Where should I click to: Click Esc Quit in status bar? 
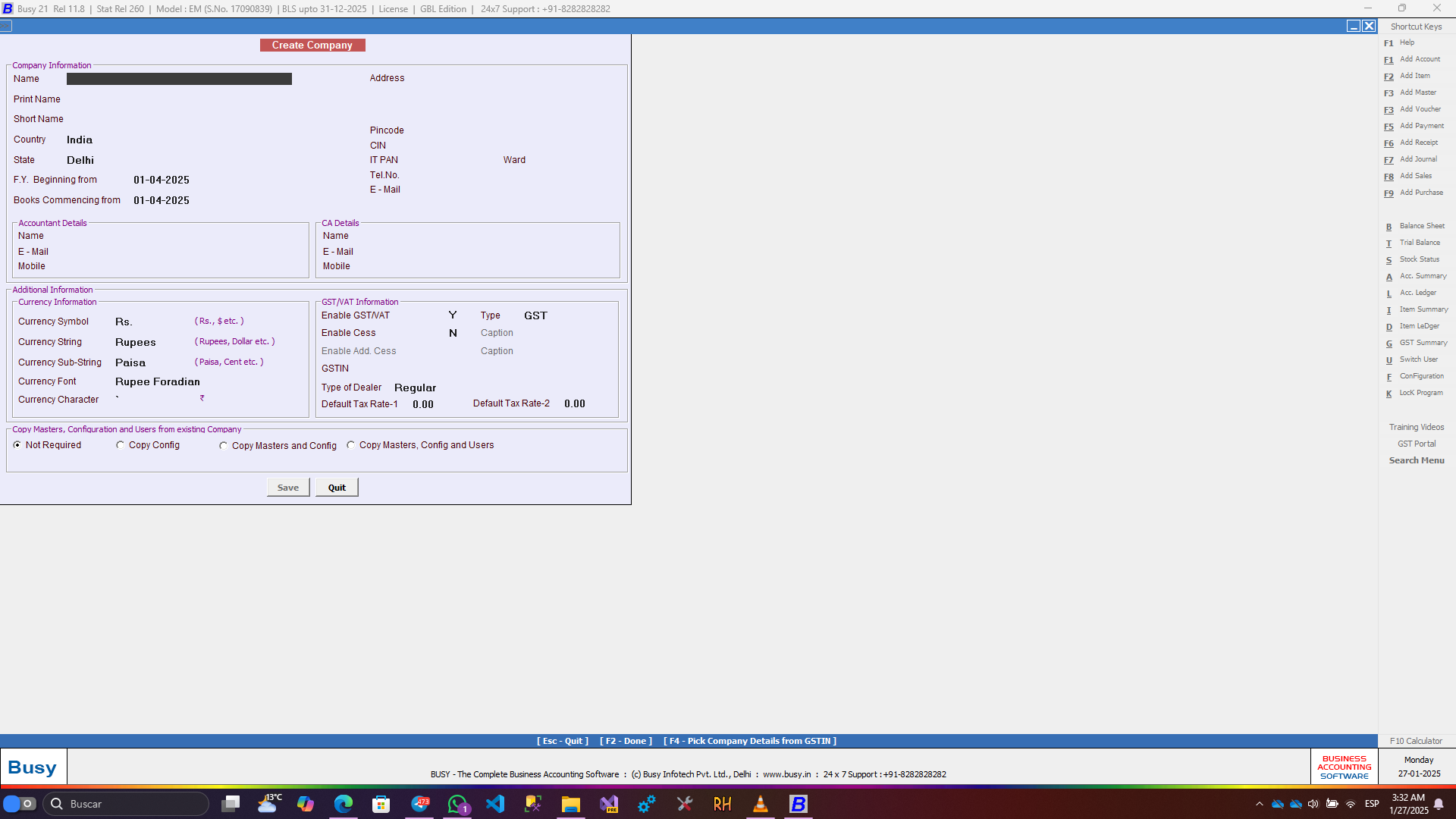point(563,741)
